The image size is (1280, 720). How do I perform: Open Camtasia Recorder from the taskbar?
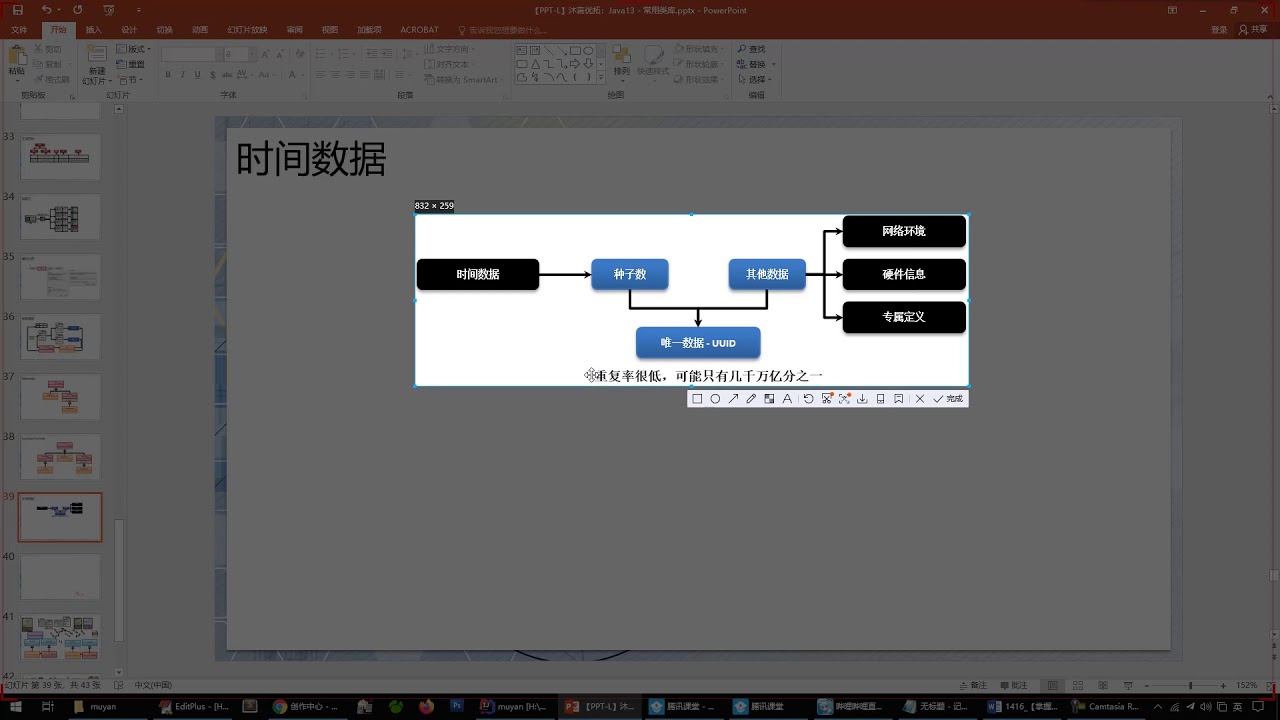(1106, 706)
